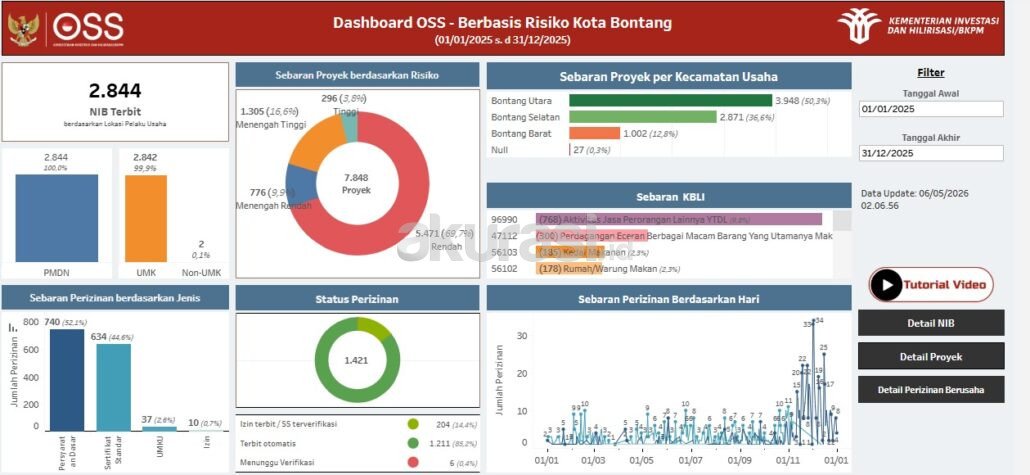Image resolution: width=1030 pixels, height=475 pixels.
Task: Click the Filter heading
Action: [931, 73]
